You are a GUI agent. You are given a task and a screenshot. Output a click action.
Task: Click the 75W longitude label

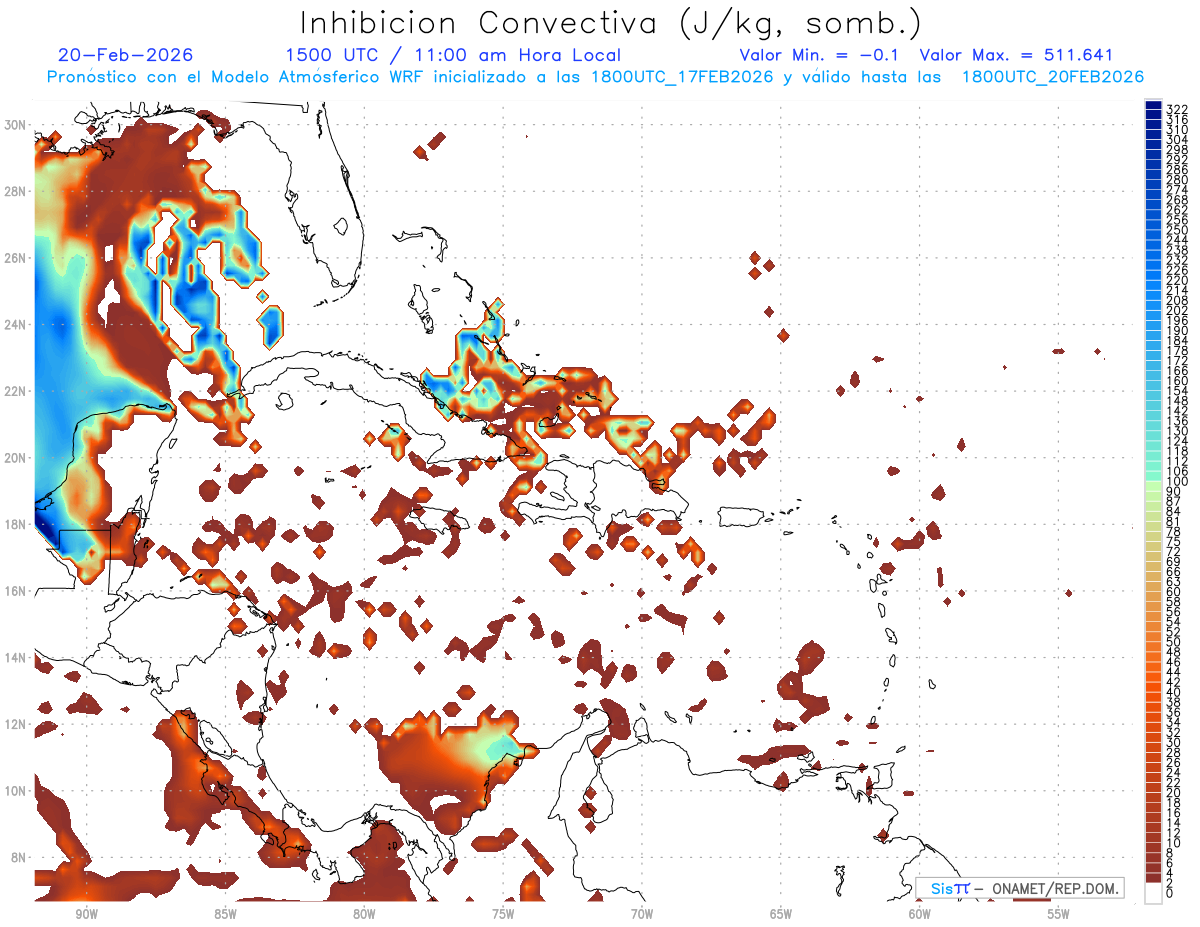pos(503,914)
